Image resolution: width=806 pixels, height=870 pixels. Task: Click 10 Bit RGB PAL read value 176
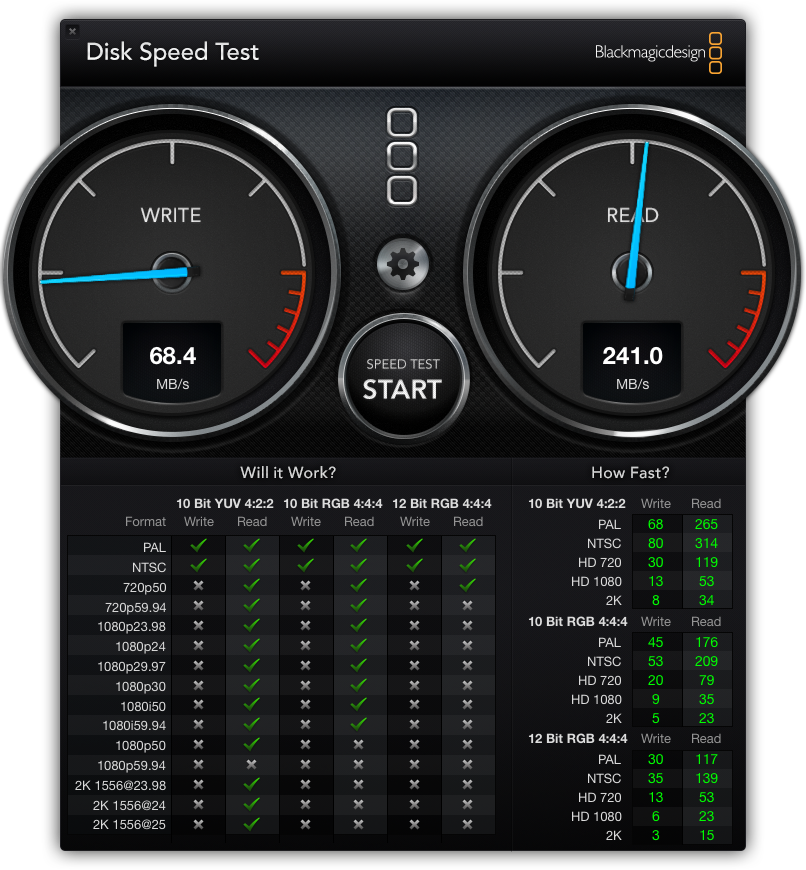[x=706, y=642]
